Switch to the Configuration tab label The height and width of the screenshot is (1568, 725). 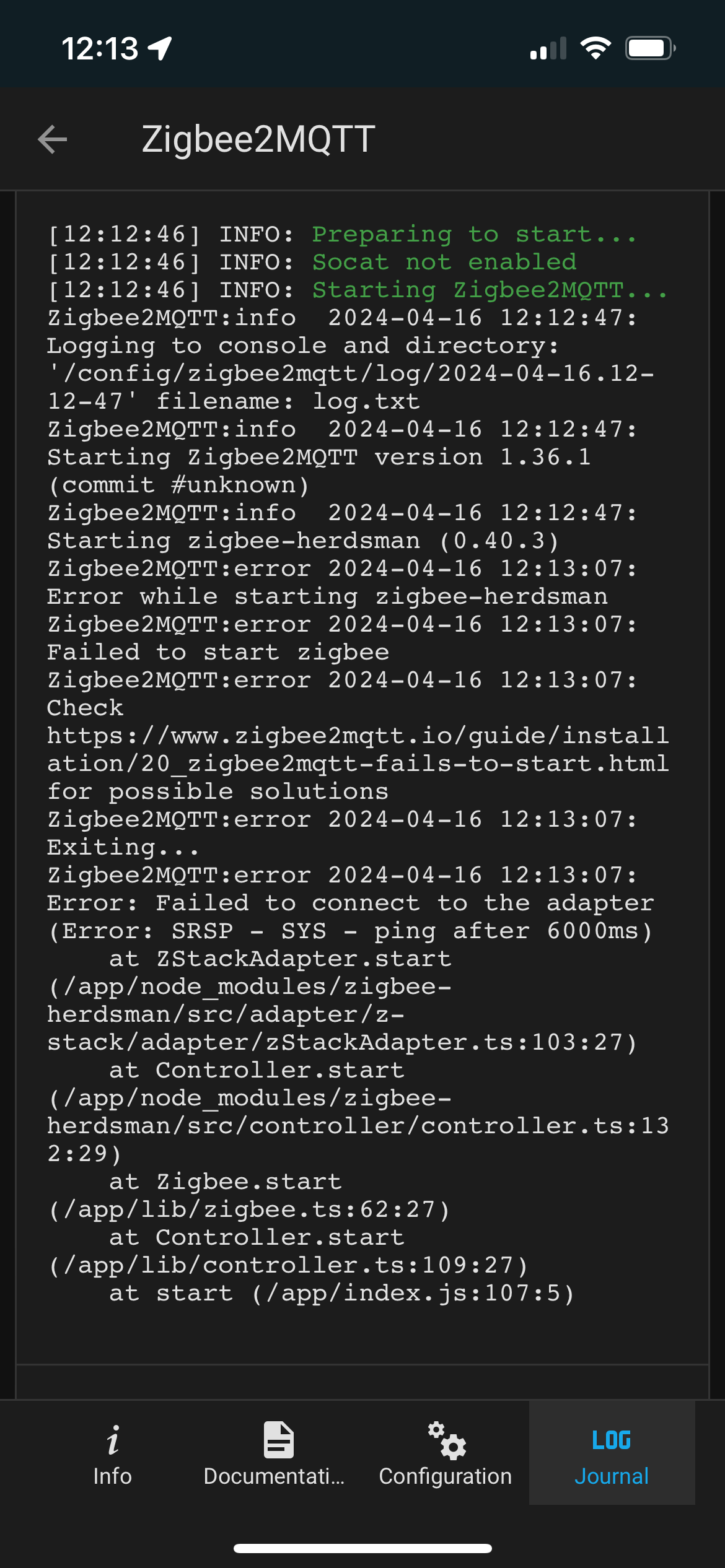(x=446, y=1476)
